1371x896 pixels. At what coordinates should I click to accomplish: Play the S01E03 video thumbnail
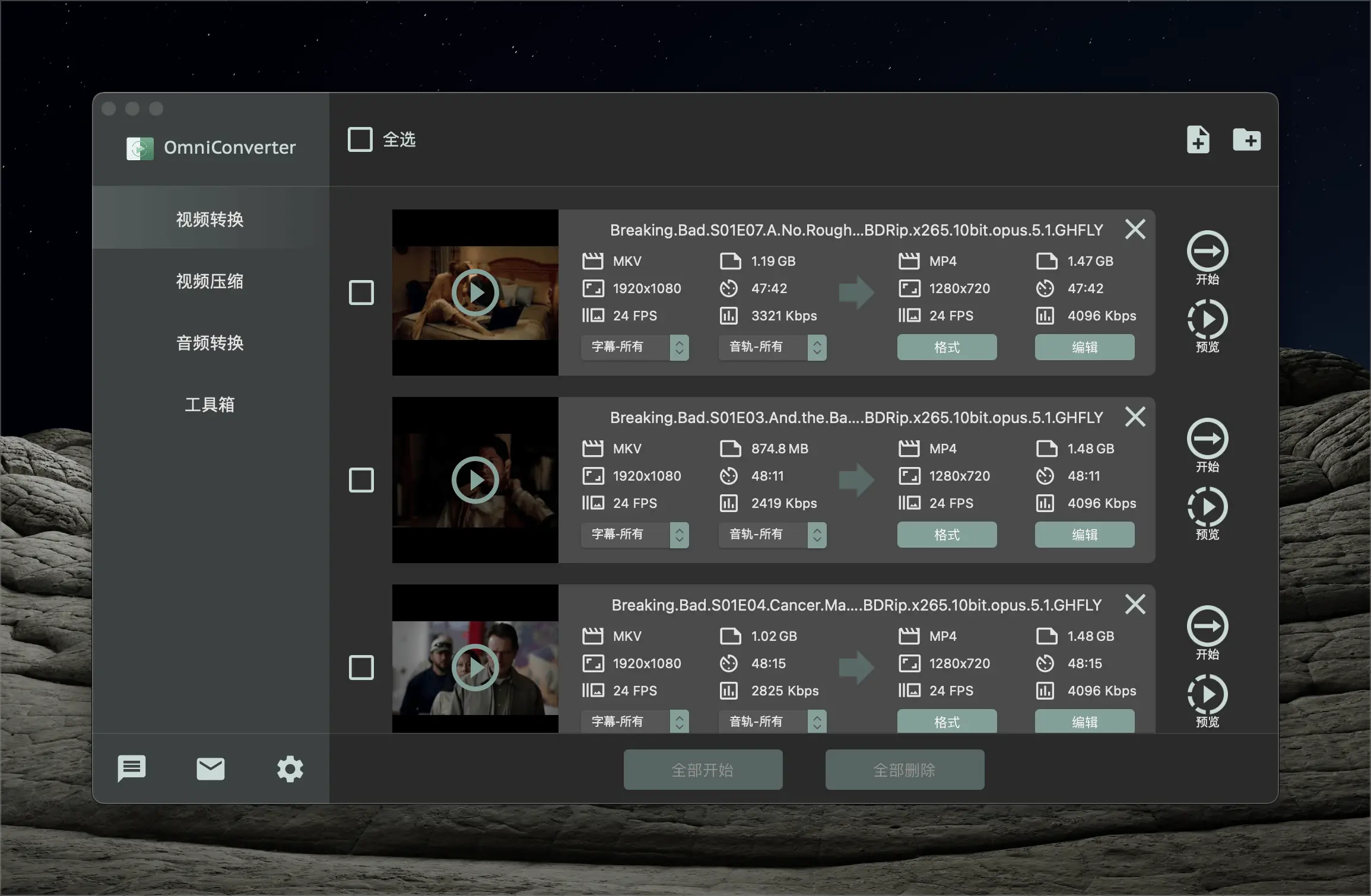(x=475, y=480)
